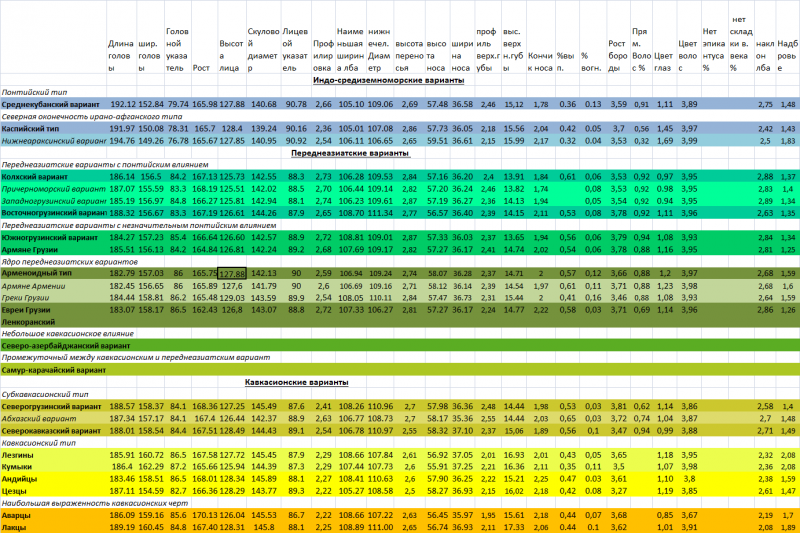The image size is (800, 533).
Task: Click the 'Южногрузинский вариант' row label
Action: [x=49, y=238]
